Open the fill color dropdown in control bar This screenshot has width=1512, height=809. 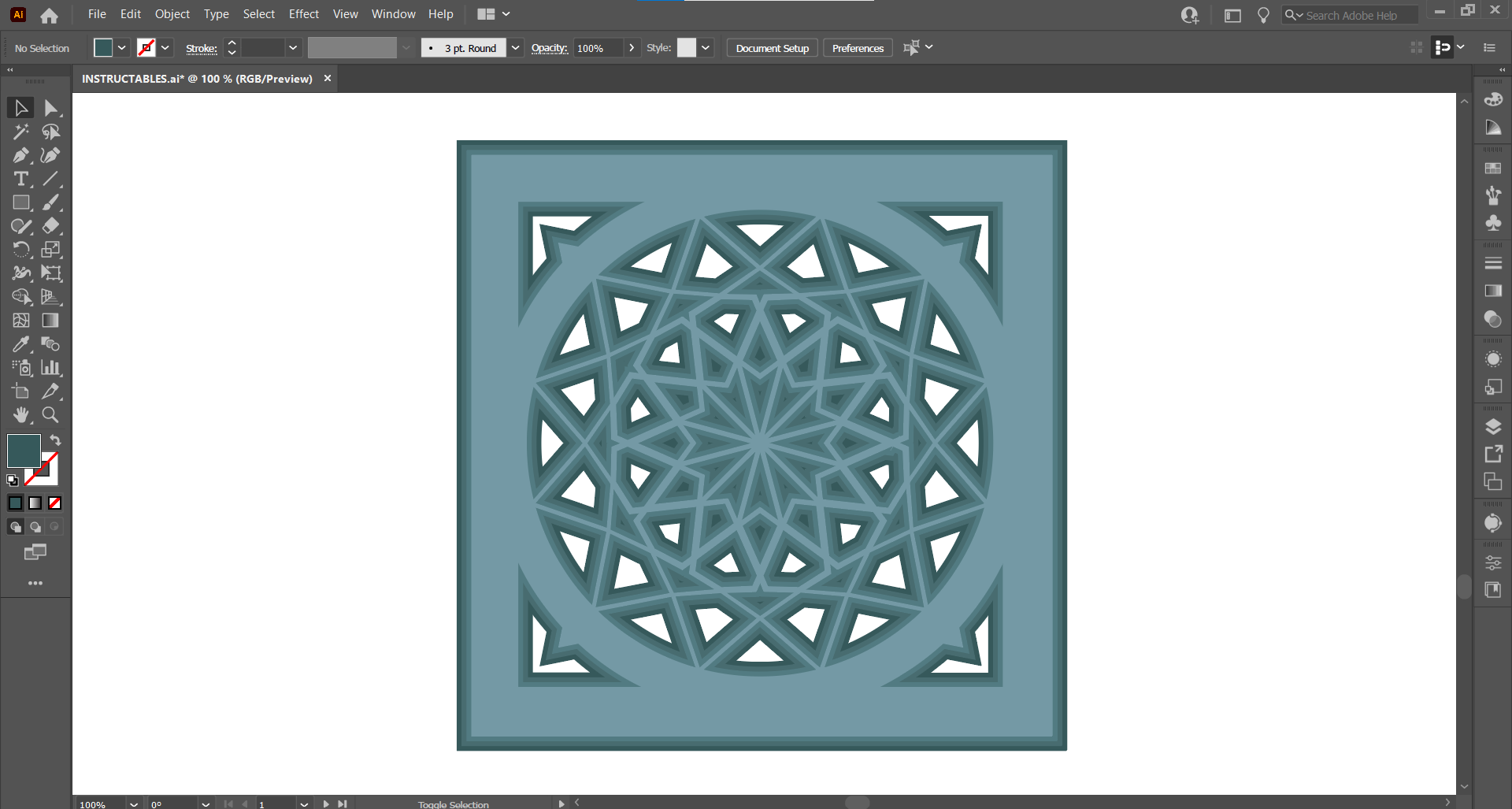[122, 48]
